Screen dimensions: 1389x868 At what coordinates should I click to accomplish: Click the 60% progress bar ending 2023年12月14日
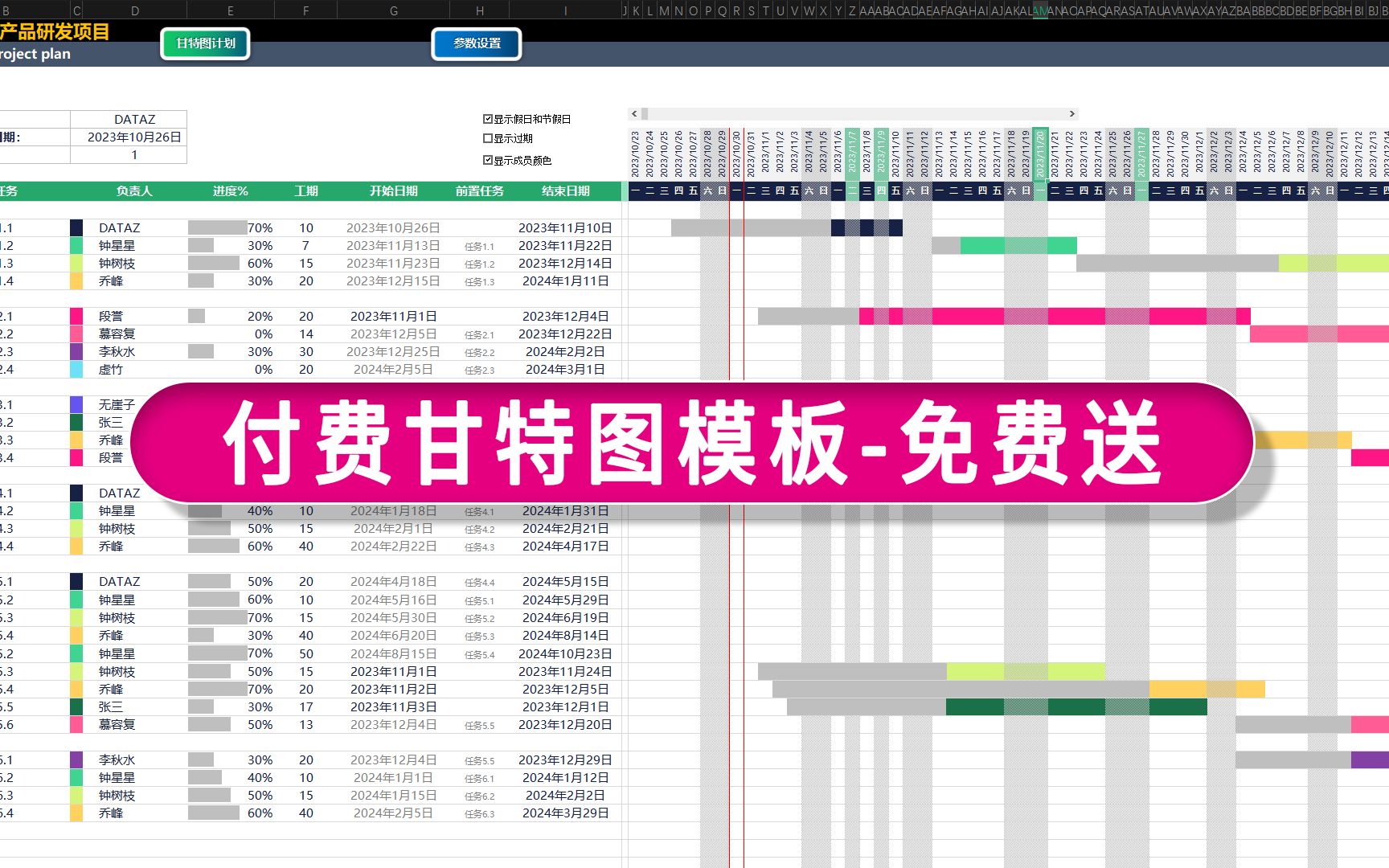click(214, 264)
